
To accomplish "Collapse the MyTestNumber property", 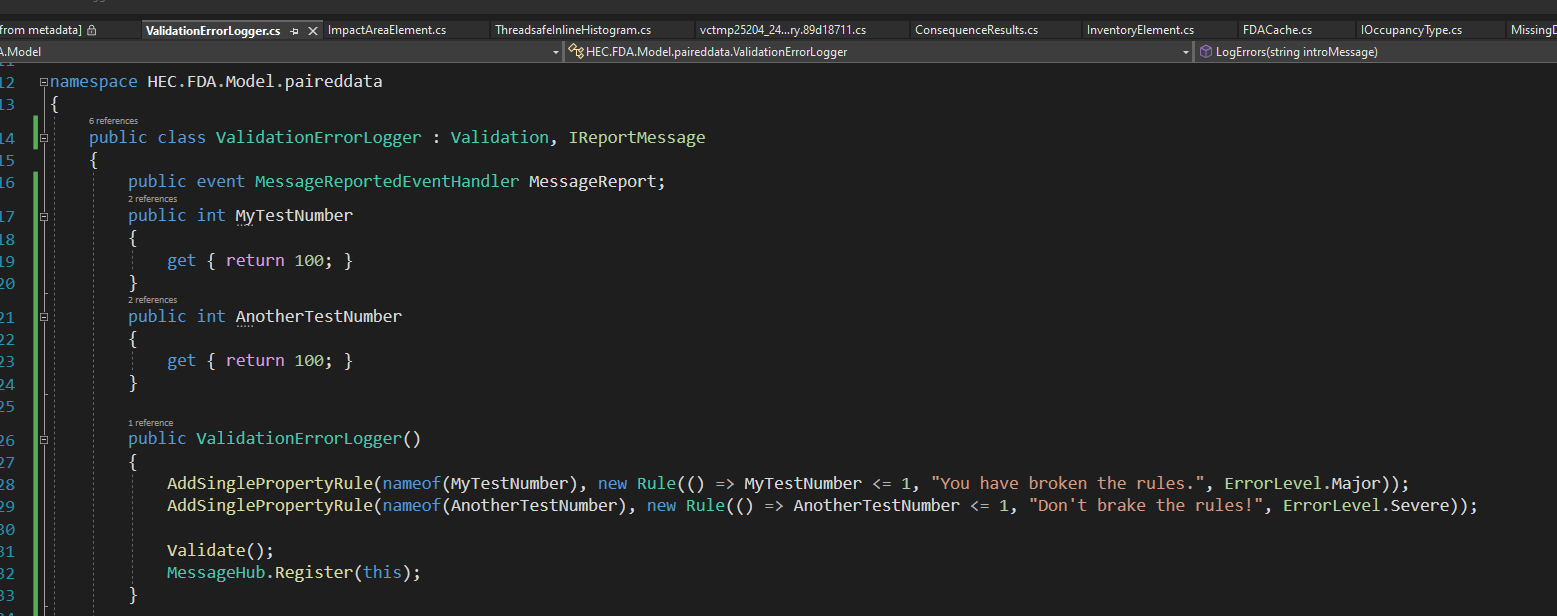I will (x=43, y=216).
